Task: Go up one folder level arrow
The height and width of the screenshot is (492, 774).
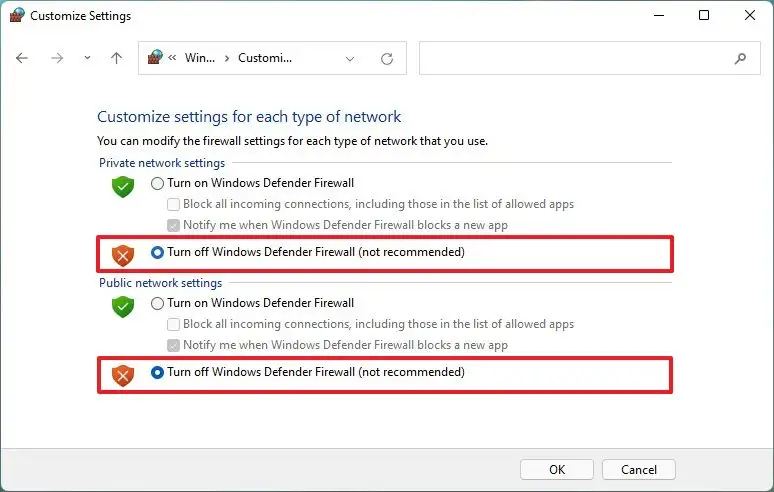Action: pos(116,58)
